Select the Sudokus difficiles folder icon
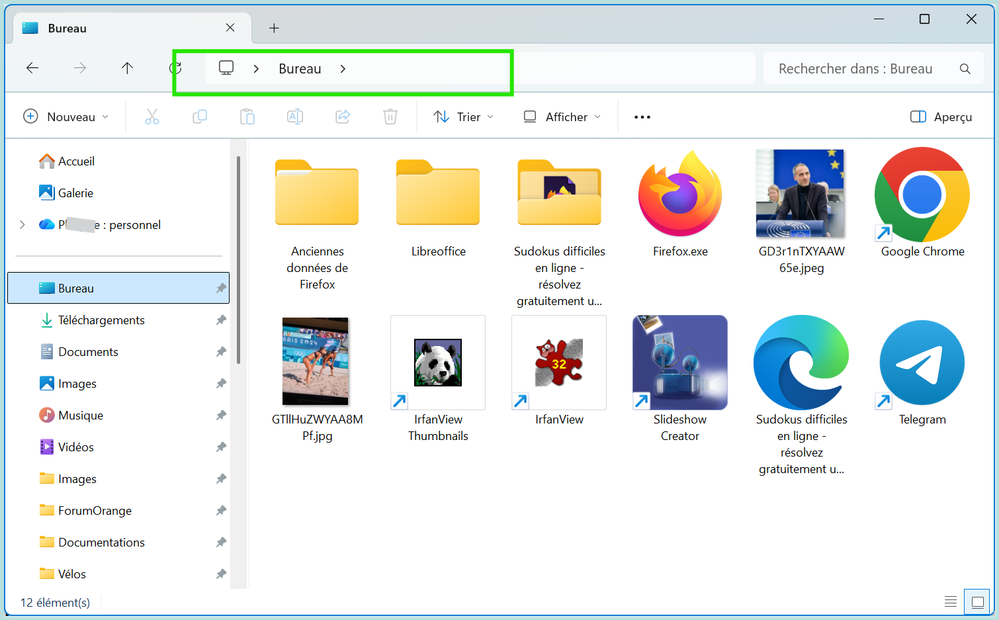Screen dimensions: 999x620 (559, 192)
